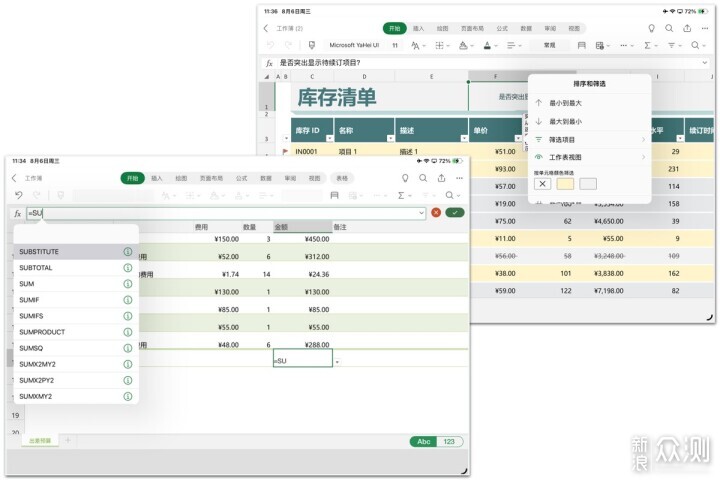Image resolution: width=720 pixels, height=481 pixels.
Task: Switch to 公式 tab in rear window
Action: point(502,28)
